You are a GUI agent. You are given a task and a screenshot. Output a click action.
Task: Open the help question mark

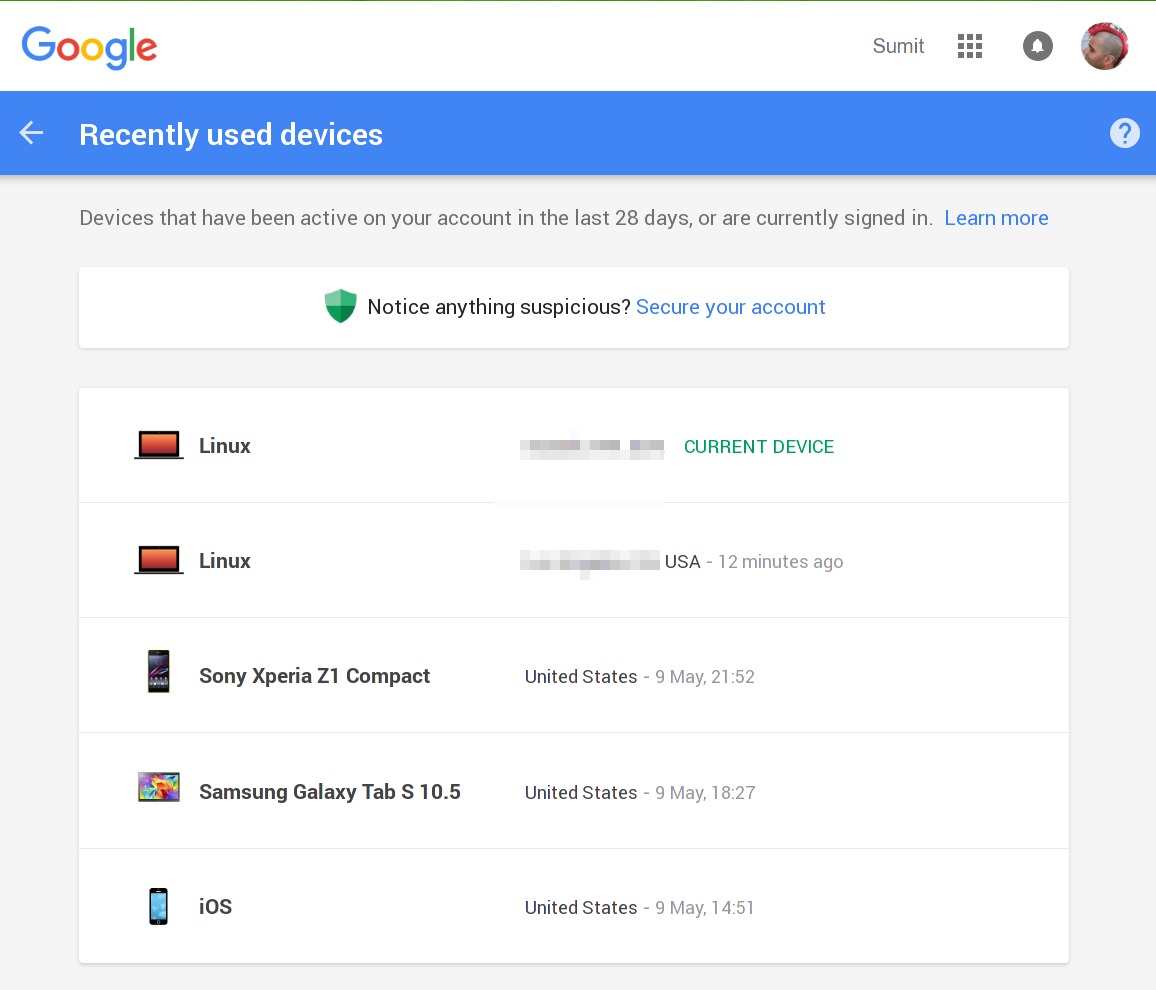coord(1124,132)
